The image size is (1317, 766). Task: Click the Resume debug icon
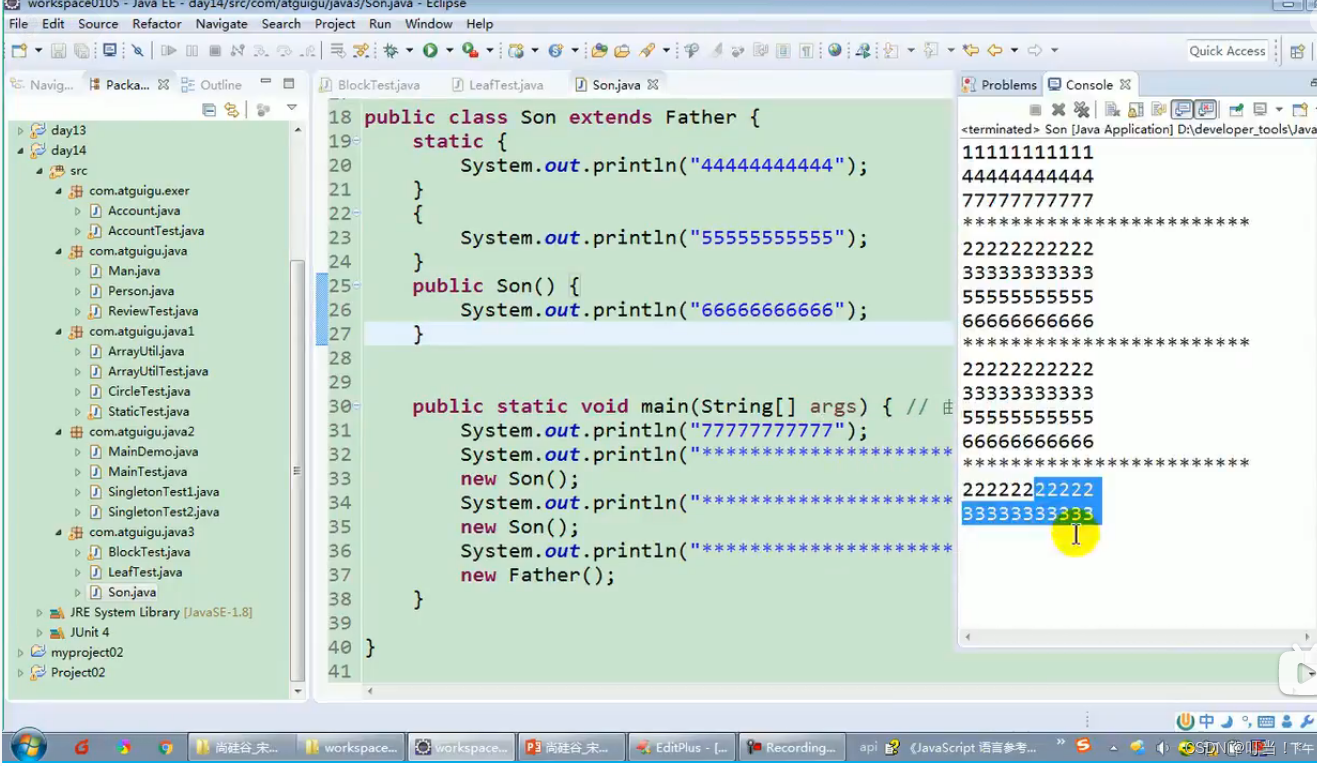(x=168, y=51)
